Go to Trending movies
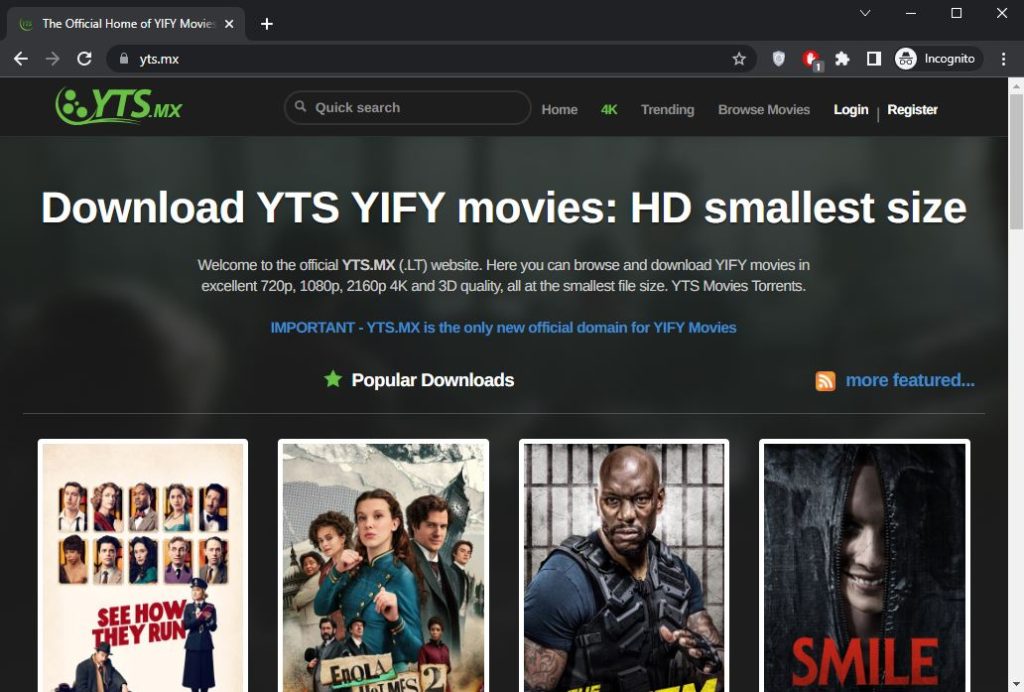1024x692 pixels. pyautogui.click(x=667, y=110)
